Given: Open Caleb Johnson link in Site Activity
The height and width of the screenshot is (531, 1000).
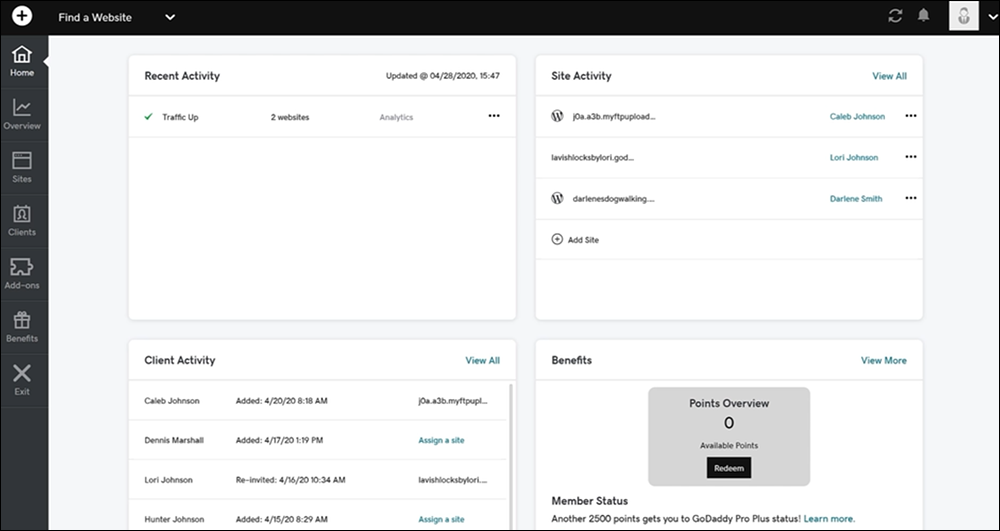Looking at the screenshot, I should 857,116.
